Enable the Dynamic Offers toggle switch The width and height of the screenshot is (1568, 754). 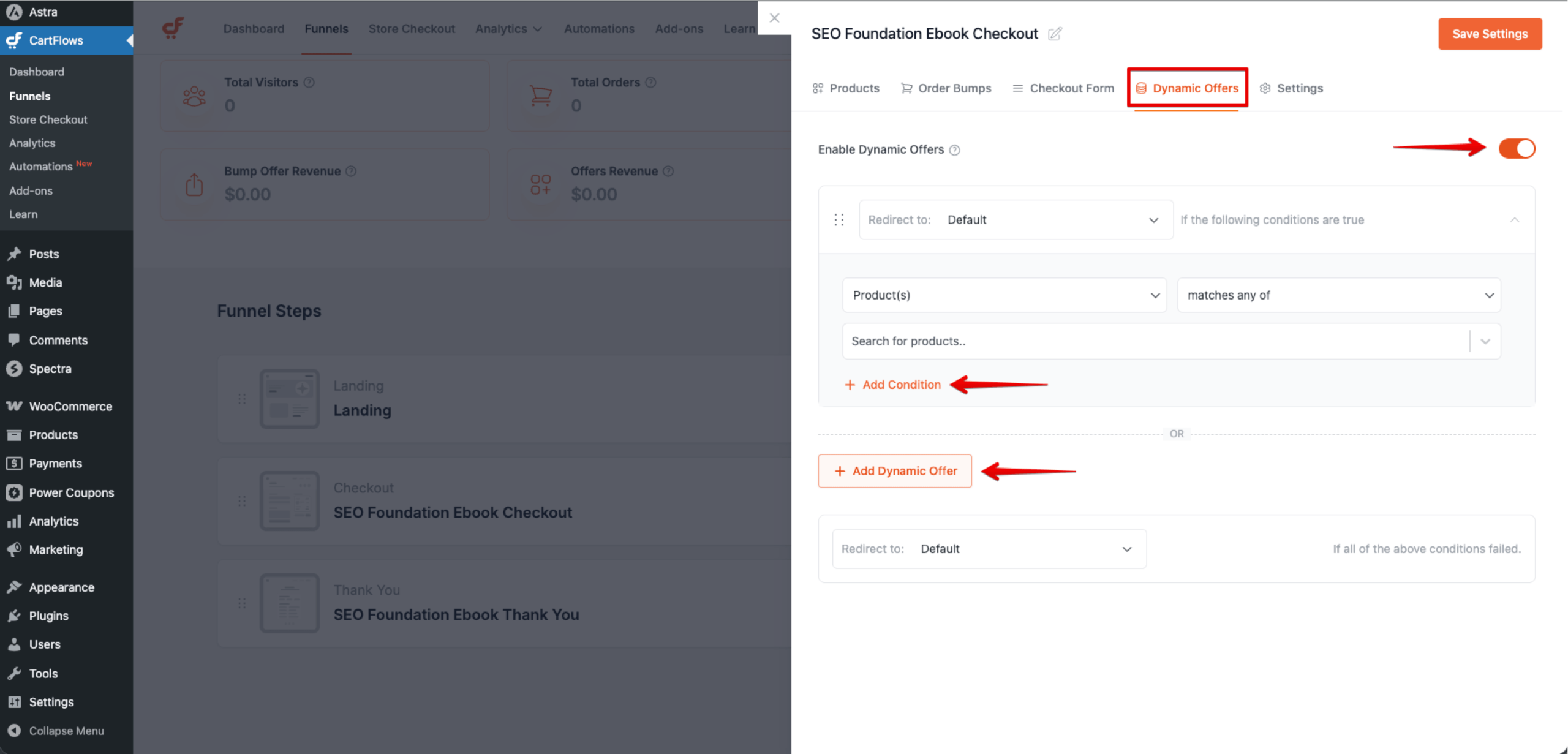[1517, 148]
